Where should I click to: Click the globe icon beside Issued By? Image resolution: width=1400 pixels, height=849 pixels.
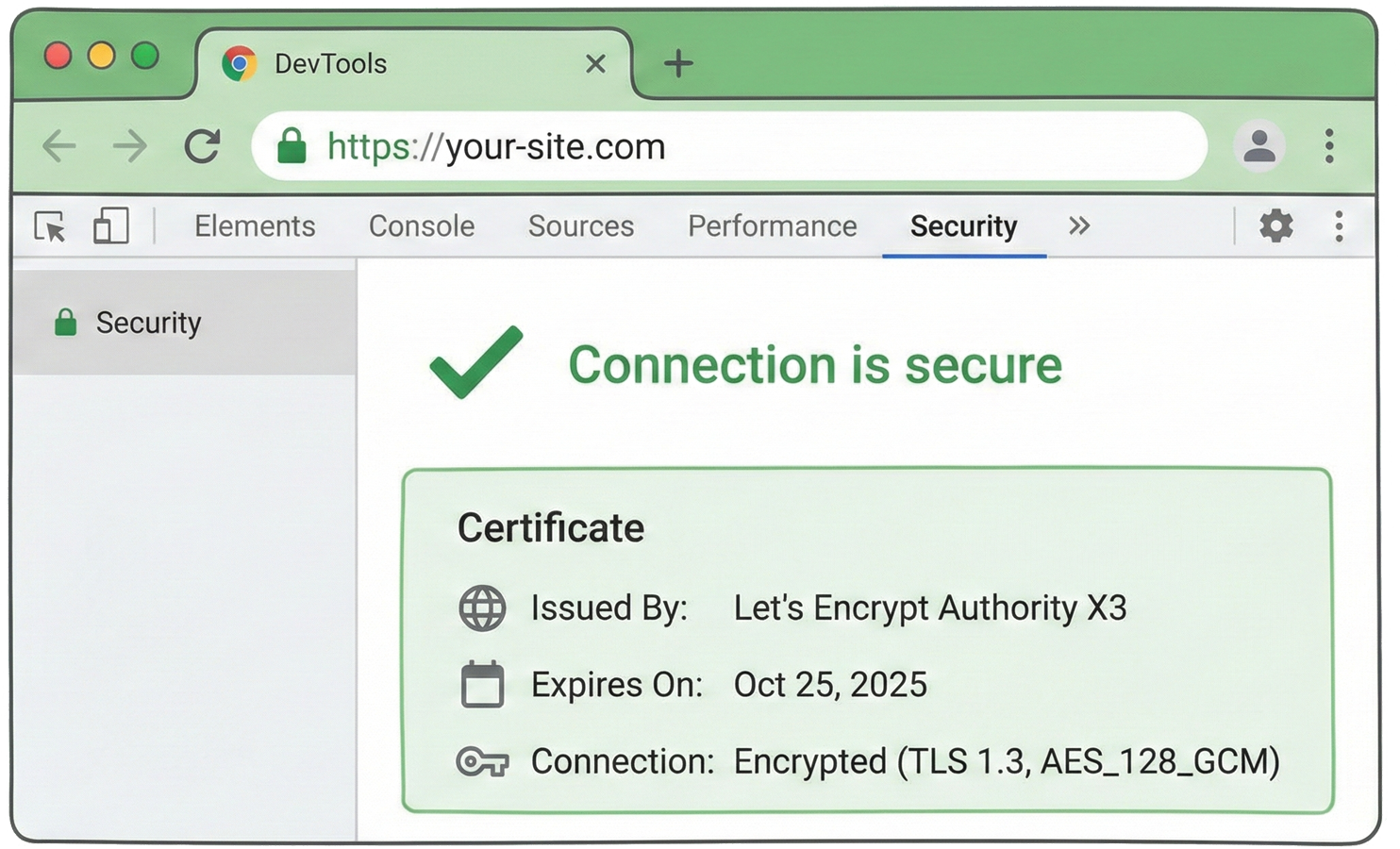click(482, 608)
